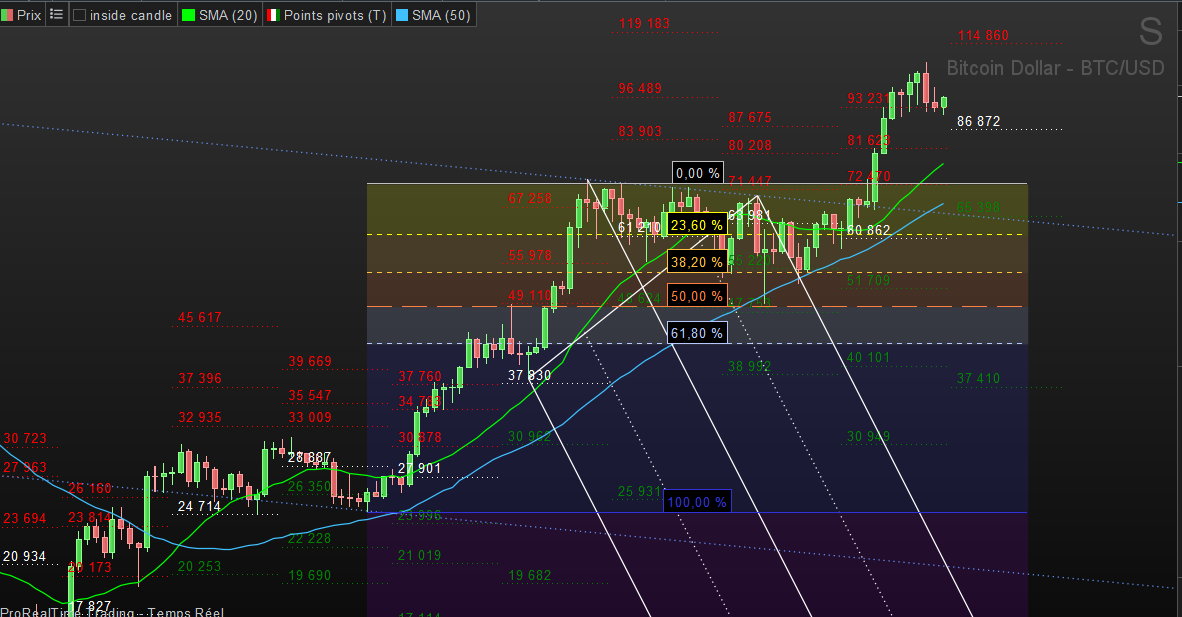This screenshot has width=1182, height=617.
Task: Select the SMA (50) indicator label
Action: tap(441, 16)
